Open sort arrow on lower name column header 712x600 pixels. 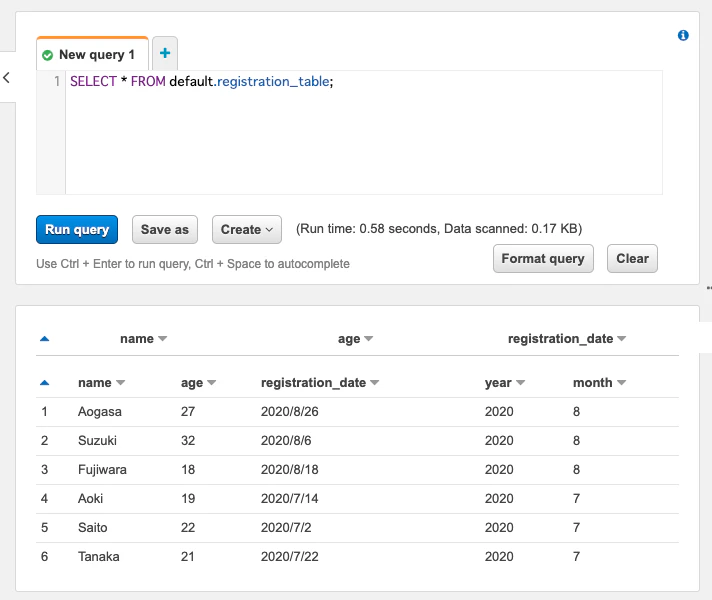pyautogui.click(x=120, y=383)
